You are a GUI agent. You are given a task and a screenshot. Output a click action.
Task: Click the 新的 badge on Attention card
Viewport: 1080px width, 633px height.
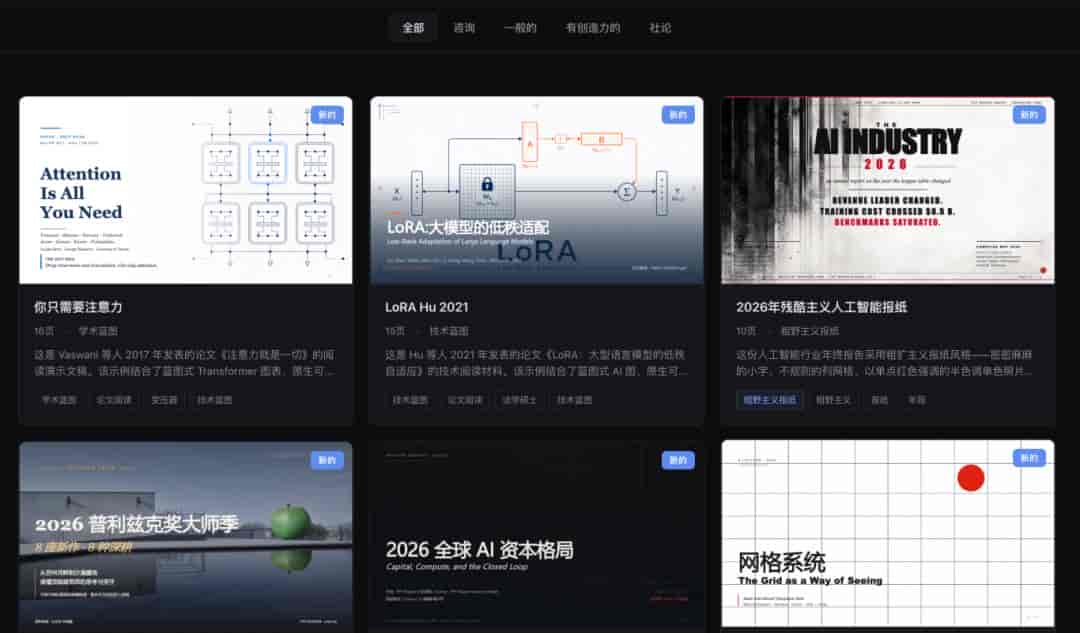click(327, 115)
